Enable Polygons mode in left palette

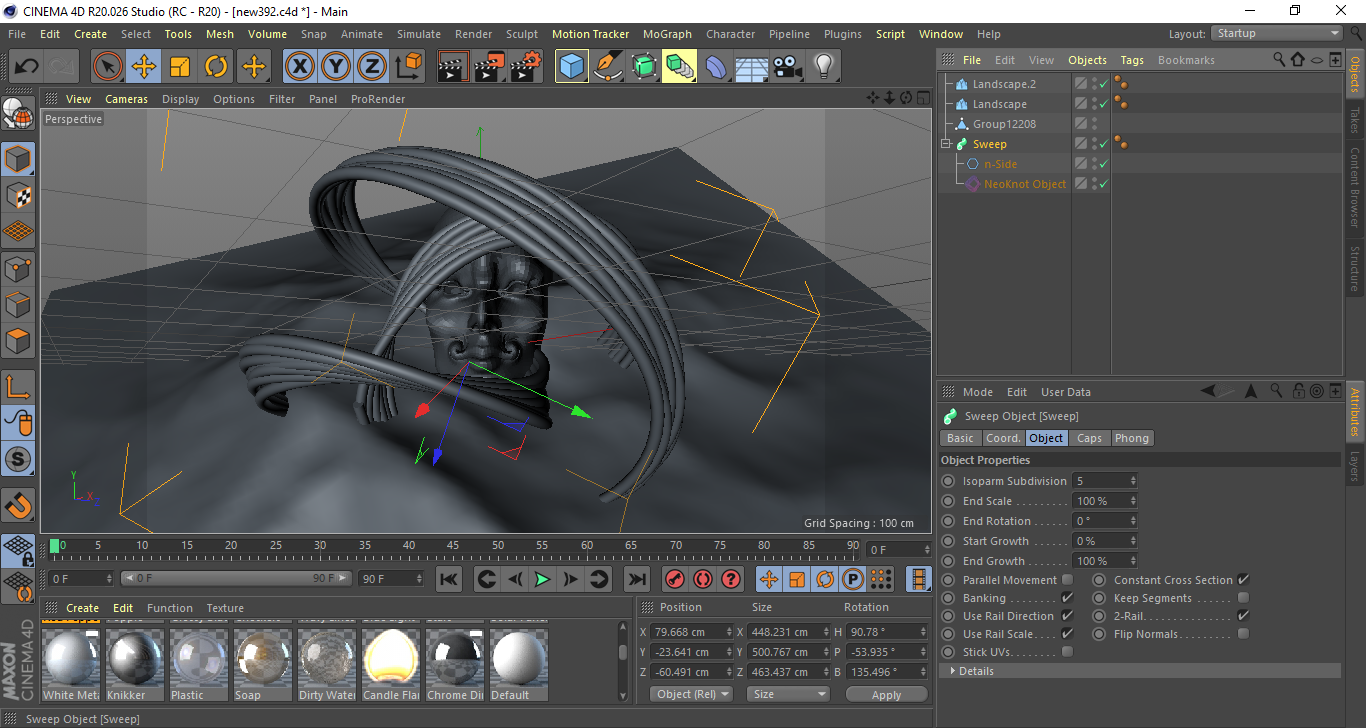click(x=18, y=340)
